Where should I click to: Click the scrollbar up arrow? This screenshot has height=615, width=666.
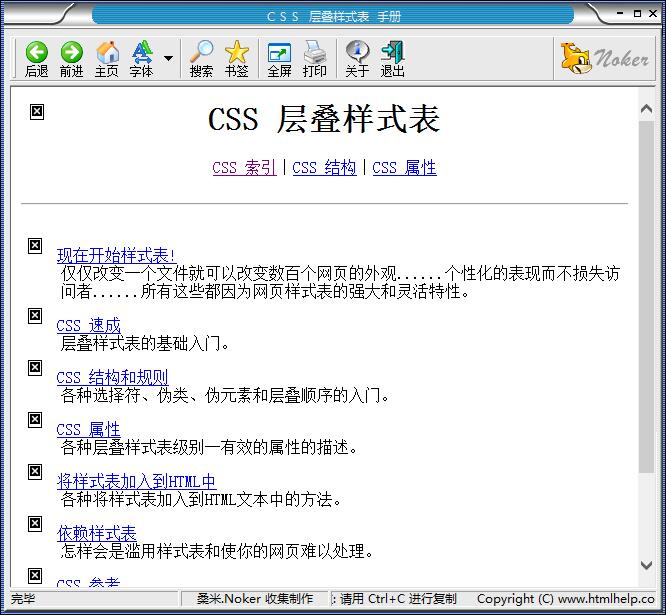[x=646, y=109]
